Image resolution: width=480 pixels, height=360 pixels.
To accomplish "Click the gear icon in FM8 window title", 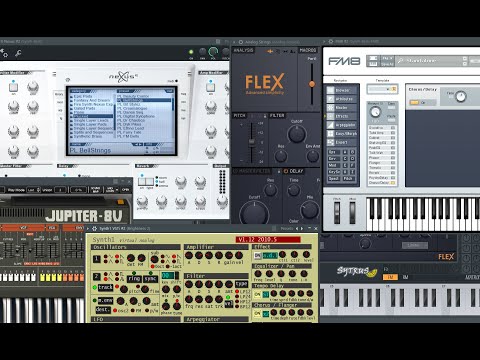I will [331, 42].
